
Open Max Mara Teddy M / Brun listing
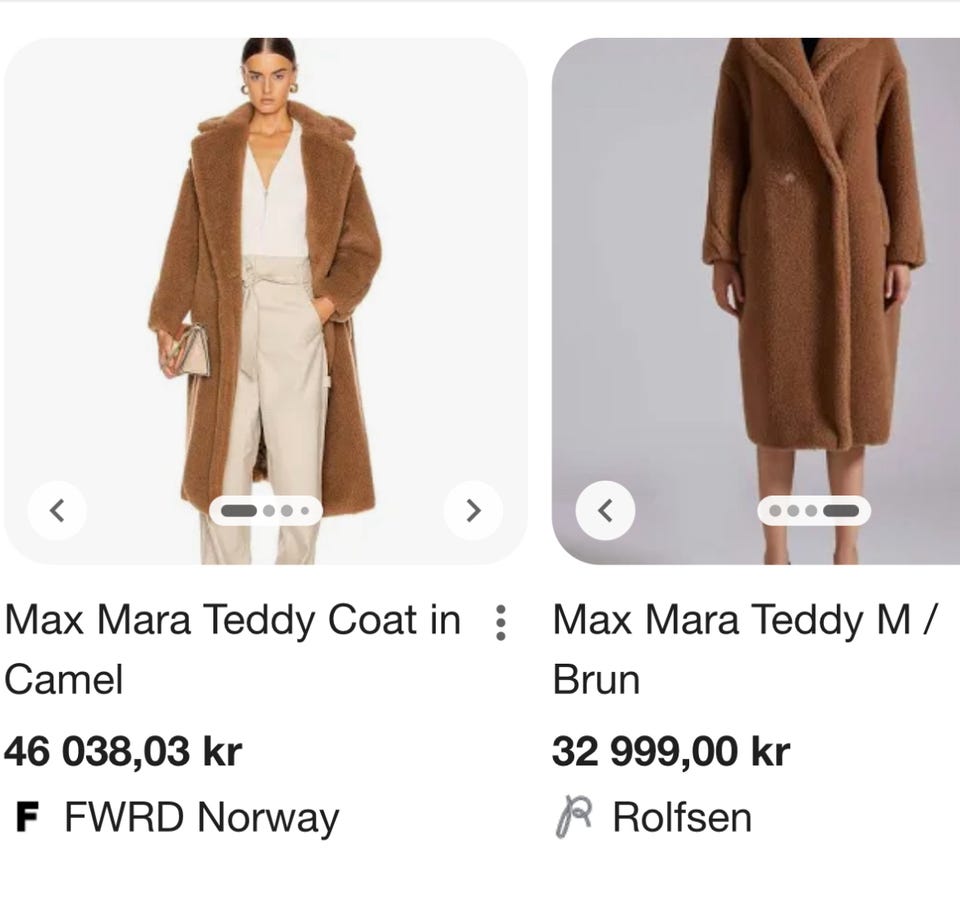(x=744, y=649)
